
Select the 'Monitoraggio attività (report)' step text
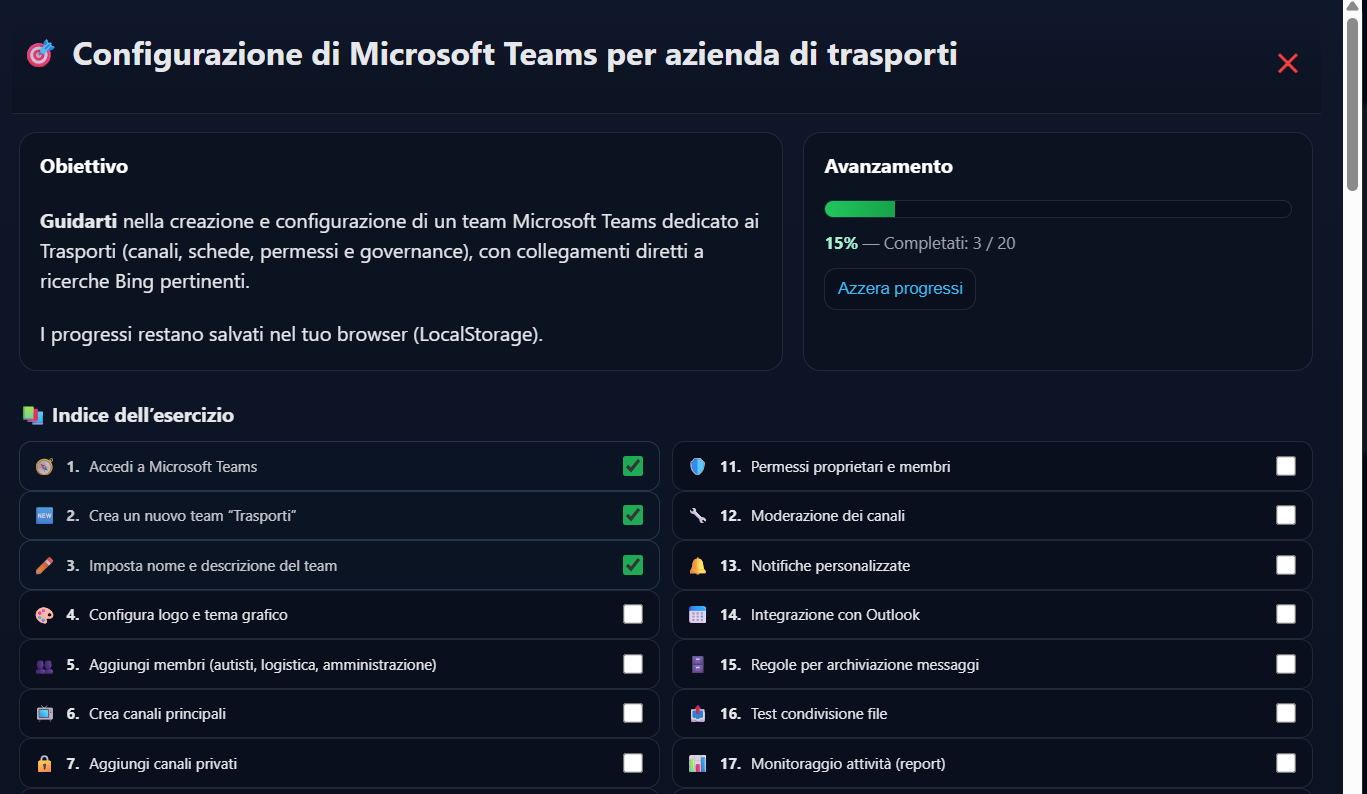point(848,764)
